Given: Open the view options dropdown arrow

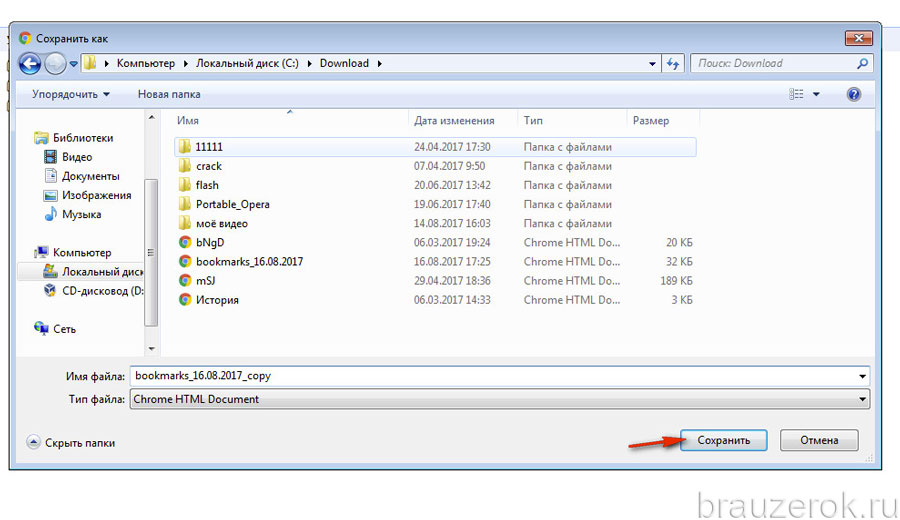Looking at the screenshot, I should pyautogui.click(x=816, y=94).
